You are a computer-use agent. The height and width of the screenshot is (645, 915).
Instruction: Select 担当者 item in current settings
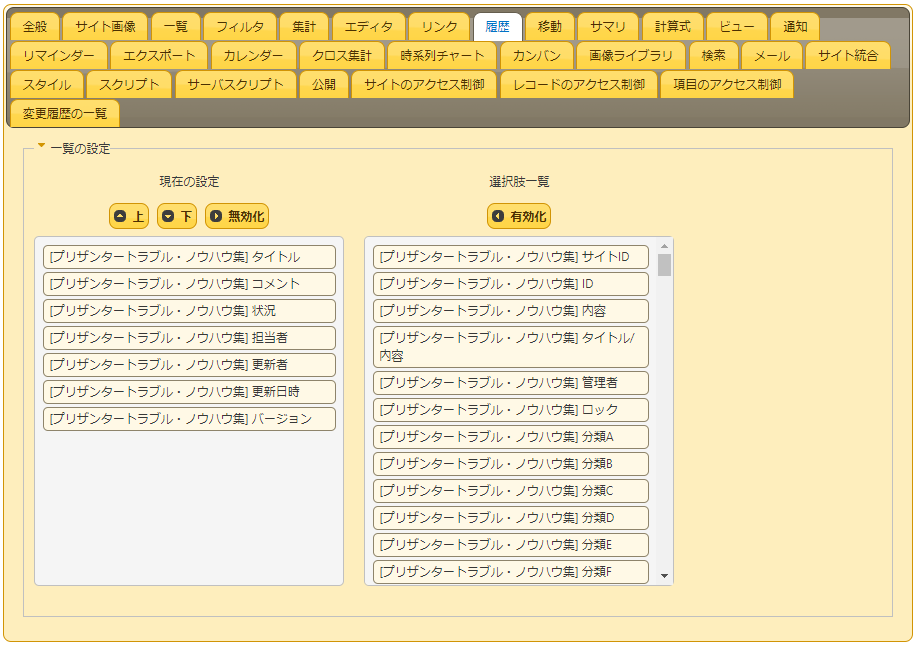tap(190, 338)
